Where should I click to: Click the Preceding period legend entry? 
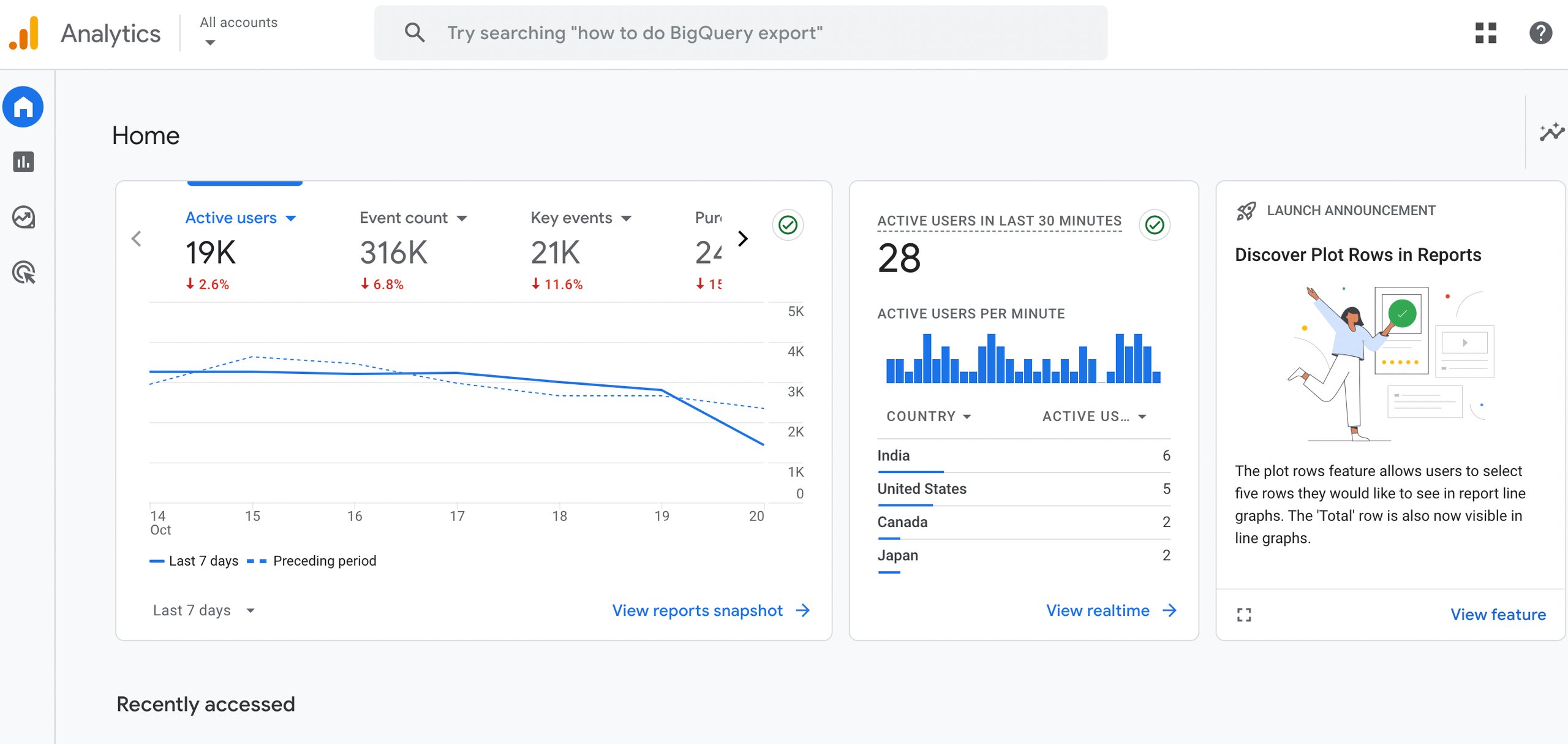point(312,561)
